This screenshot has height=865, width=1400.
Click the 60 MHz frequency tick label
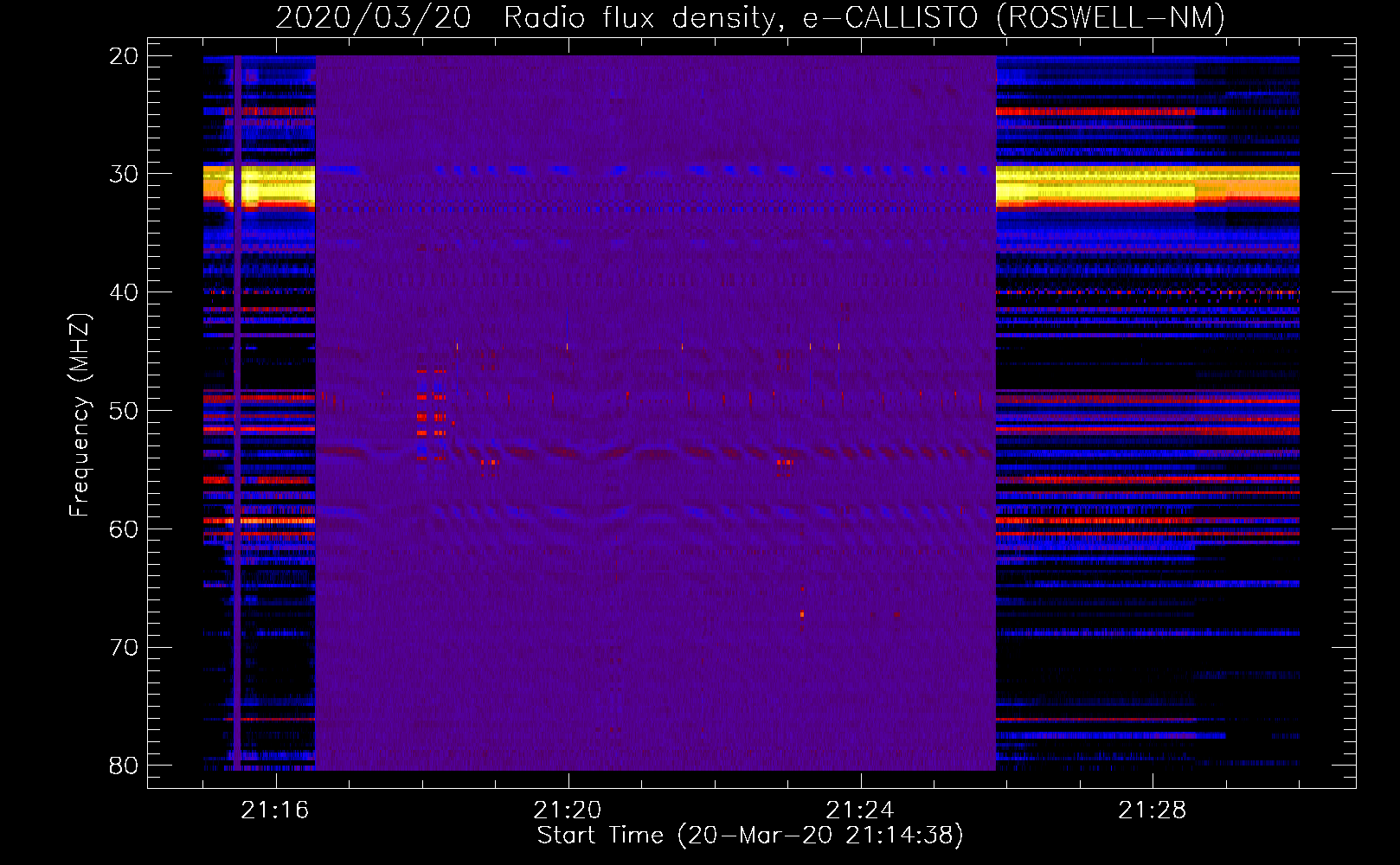point(124,529)
